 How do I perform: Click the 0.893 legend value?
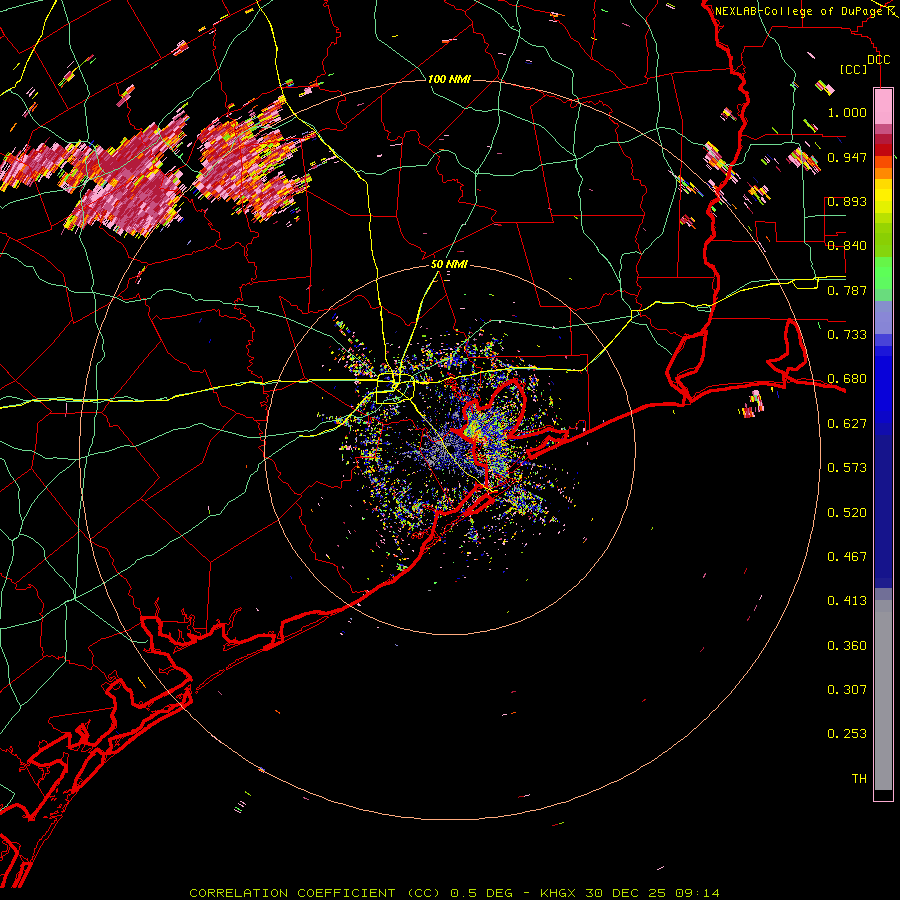click(847, 201)
